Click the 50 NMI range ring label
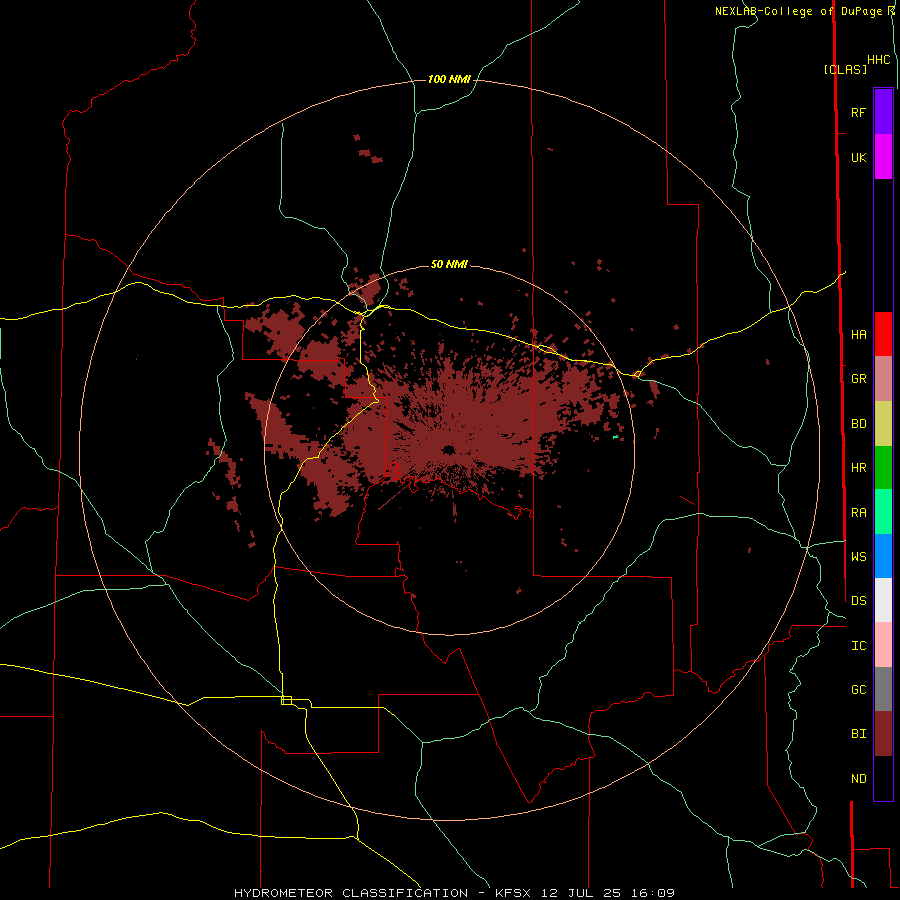 (x=449, y=264)
